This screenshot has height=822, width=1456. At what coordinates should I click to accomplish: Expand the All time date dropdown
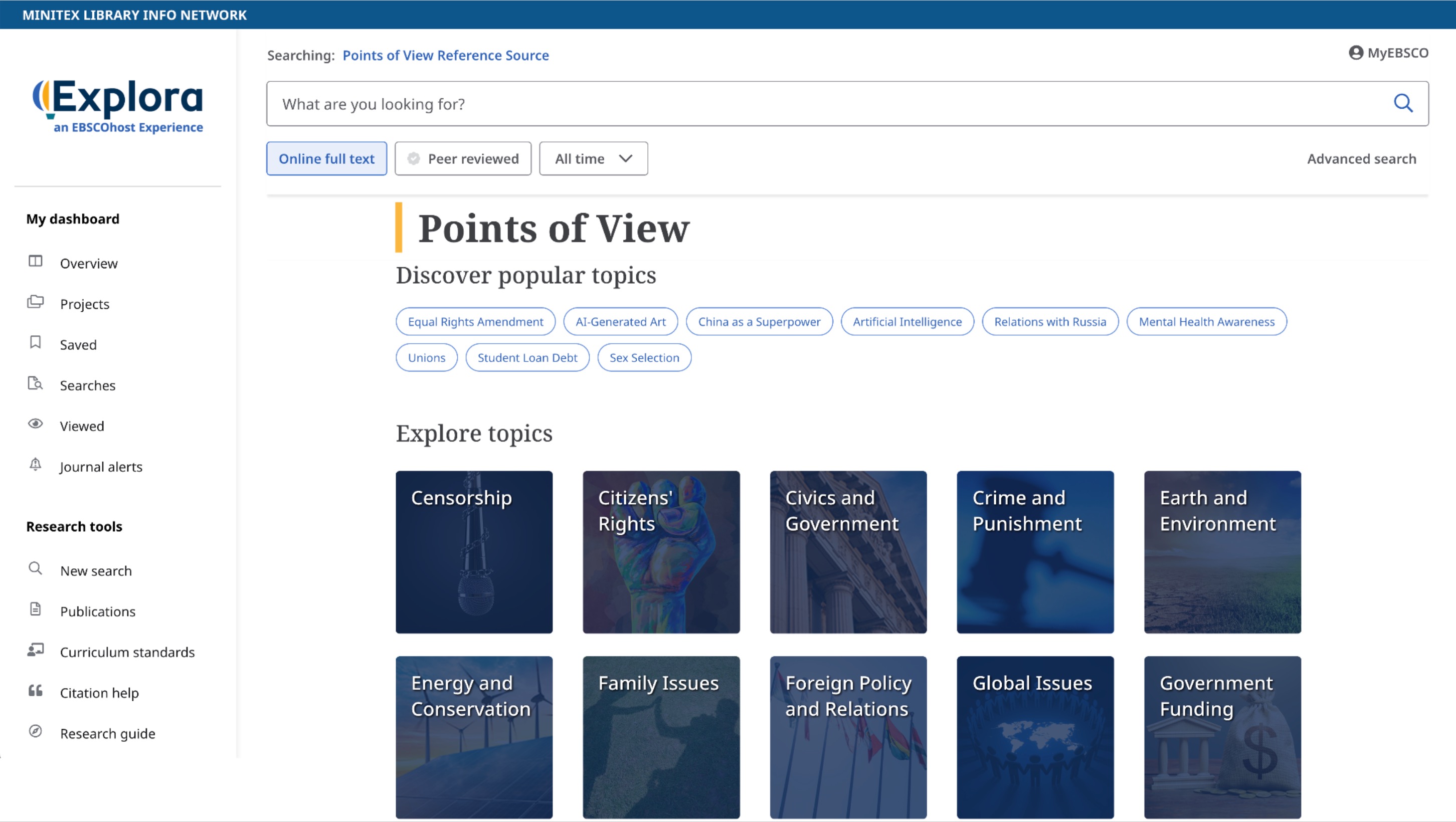point(593,159)
